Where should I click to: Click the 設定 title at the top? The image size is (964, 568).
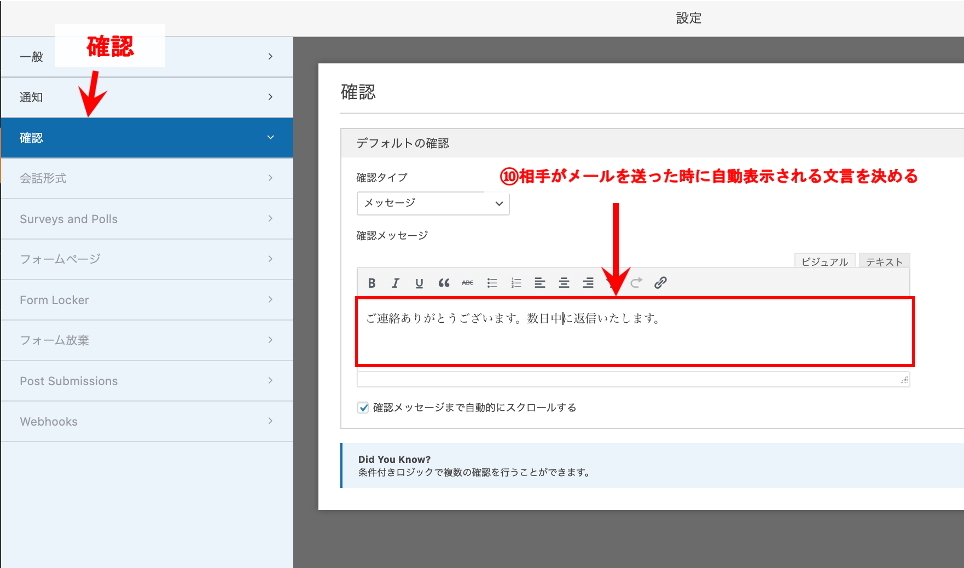point(689,18)
